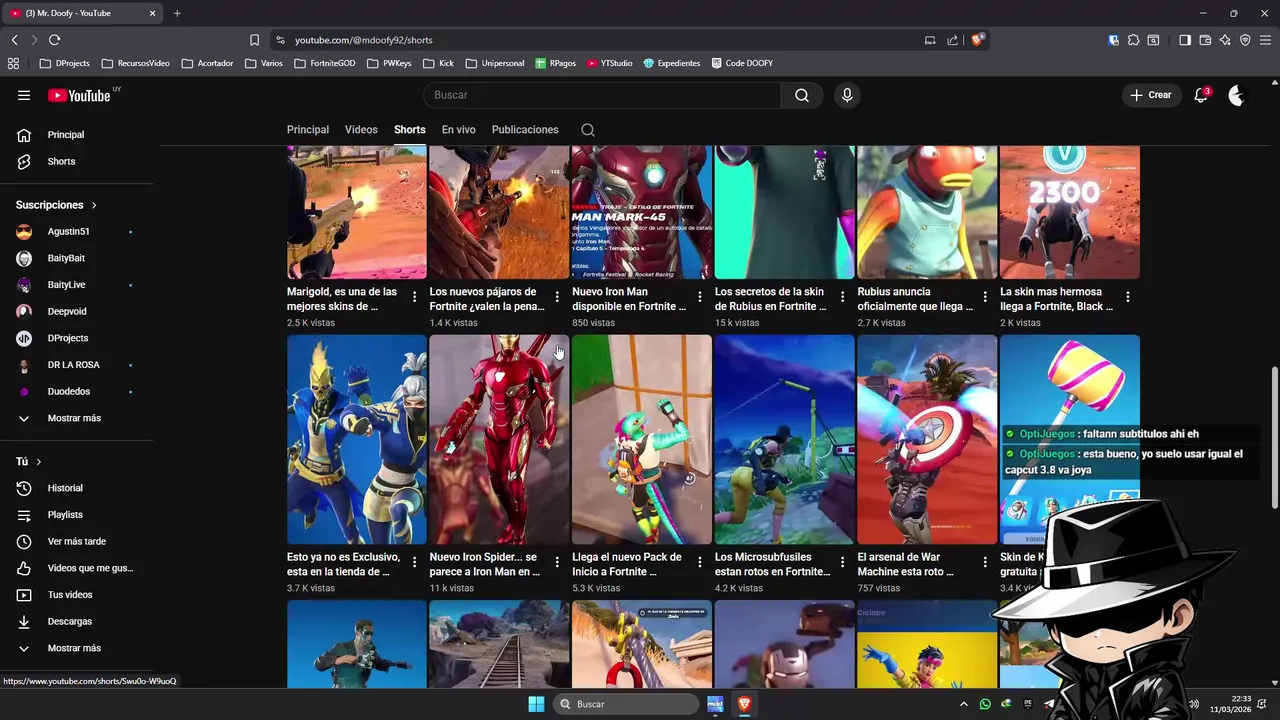Click the YouTube Buscar search field
This screenshot has width=1280, height=720.
point(602,95)
